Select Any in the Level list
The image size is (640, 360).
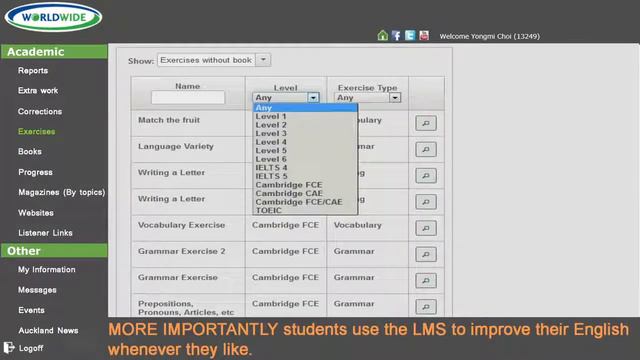[x=305, y=108]
